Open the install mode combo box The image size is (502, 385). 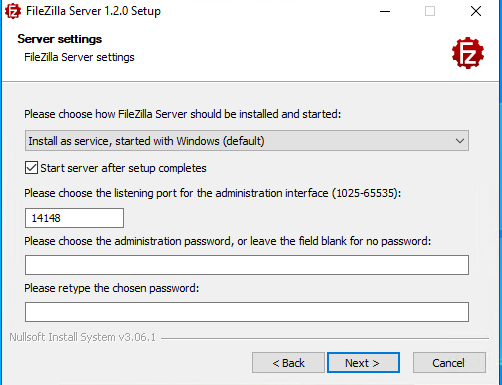tap(247, 141)
